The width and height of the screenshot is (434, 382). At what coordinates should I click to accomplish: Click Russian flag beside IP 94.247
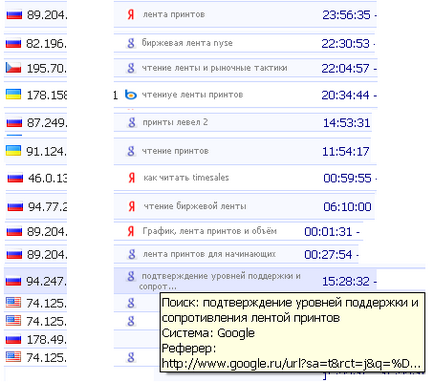14,281
